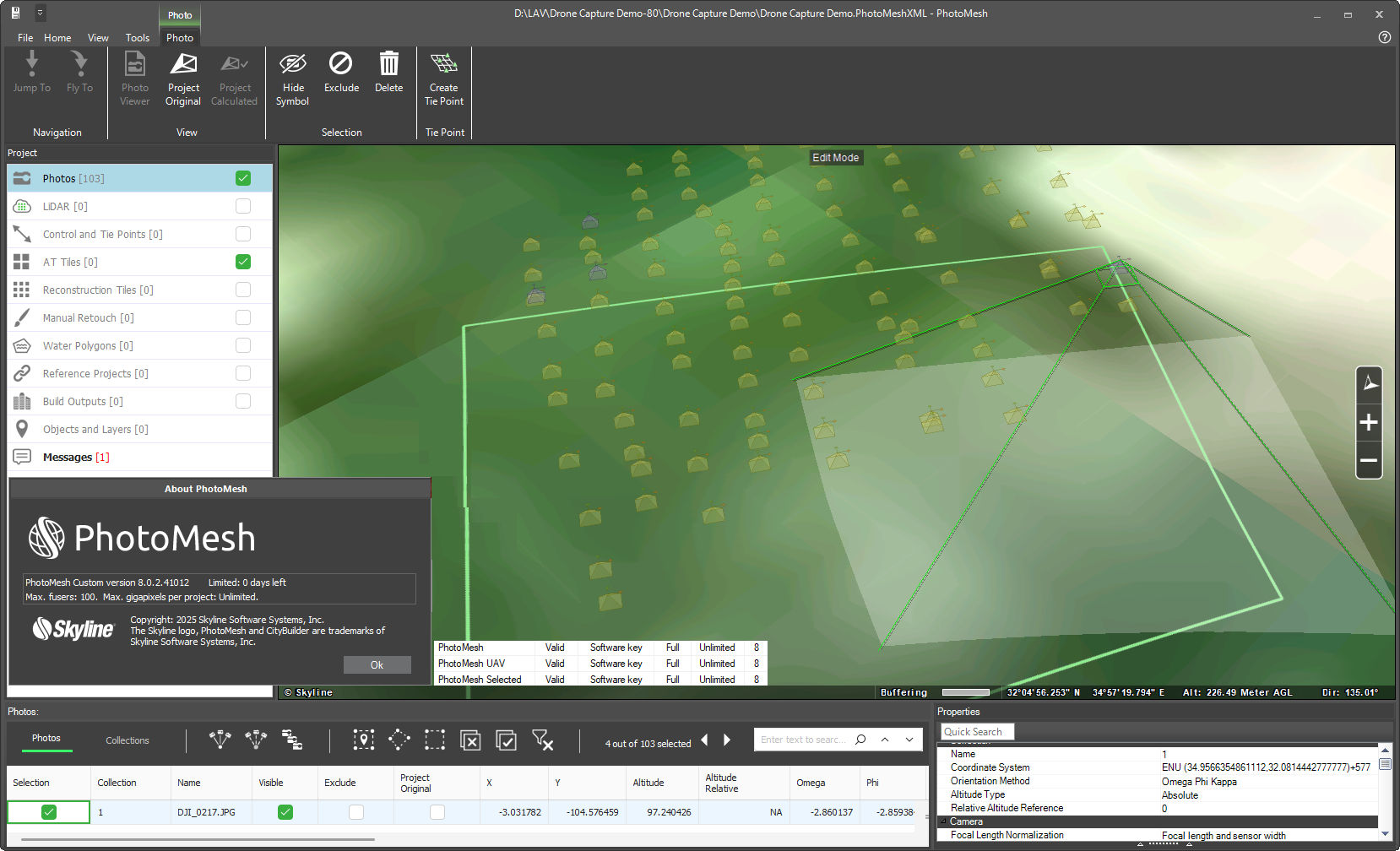Open the Photos collections navigation dropdown
1400x851 pixels.
coord(293,740)
